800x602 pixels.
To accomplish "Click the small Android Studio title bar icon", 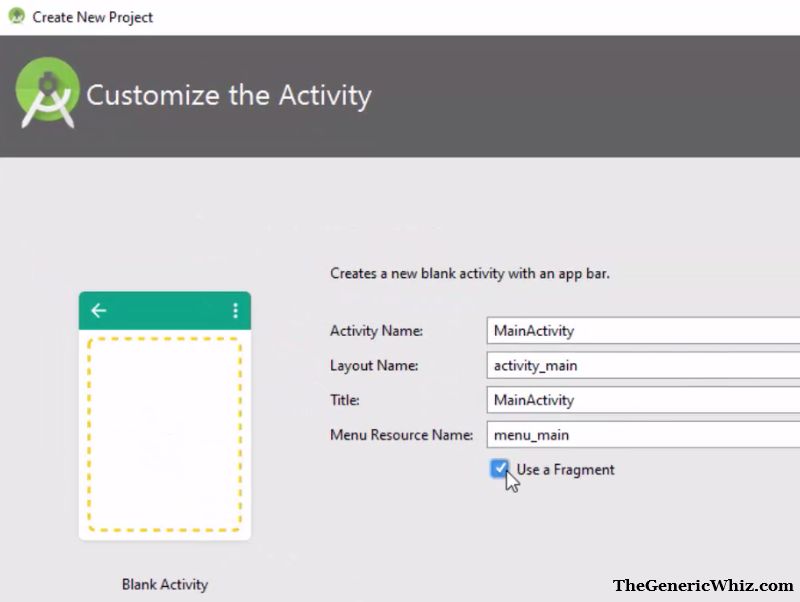I will coord(17,16).
